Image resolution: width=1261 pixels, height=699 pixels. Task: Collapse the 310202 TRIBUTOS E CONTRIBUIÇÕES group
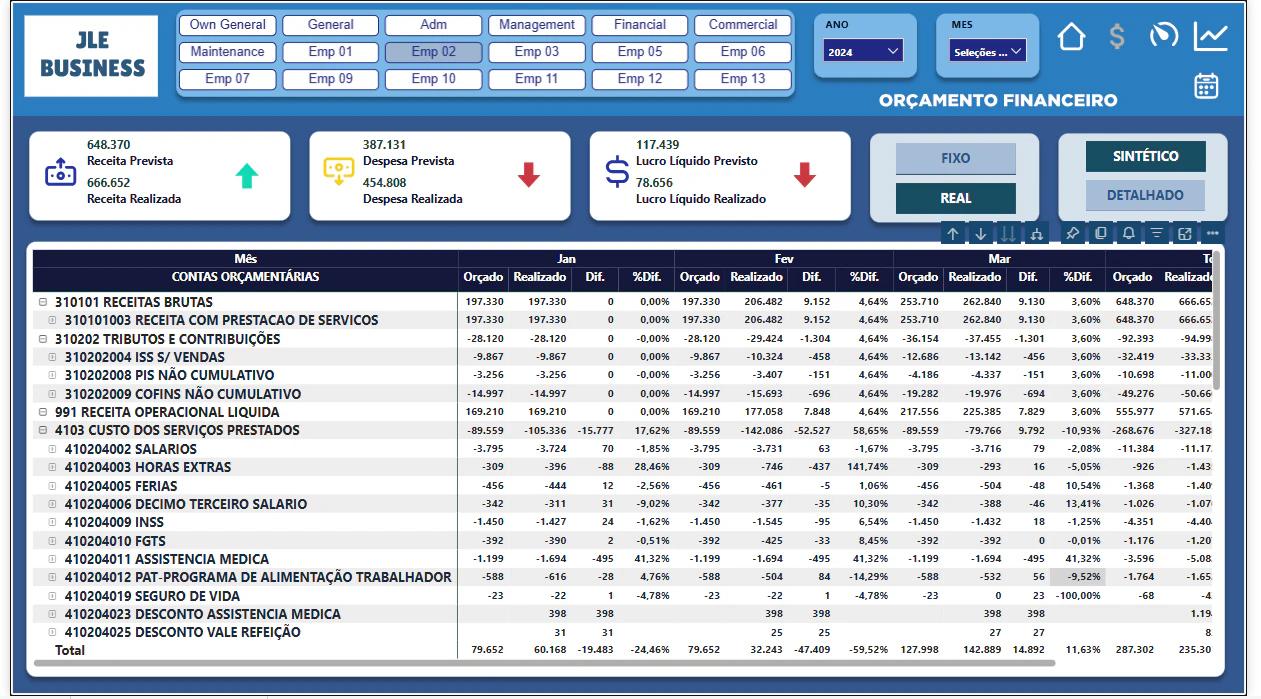click(43, 339)
